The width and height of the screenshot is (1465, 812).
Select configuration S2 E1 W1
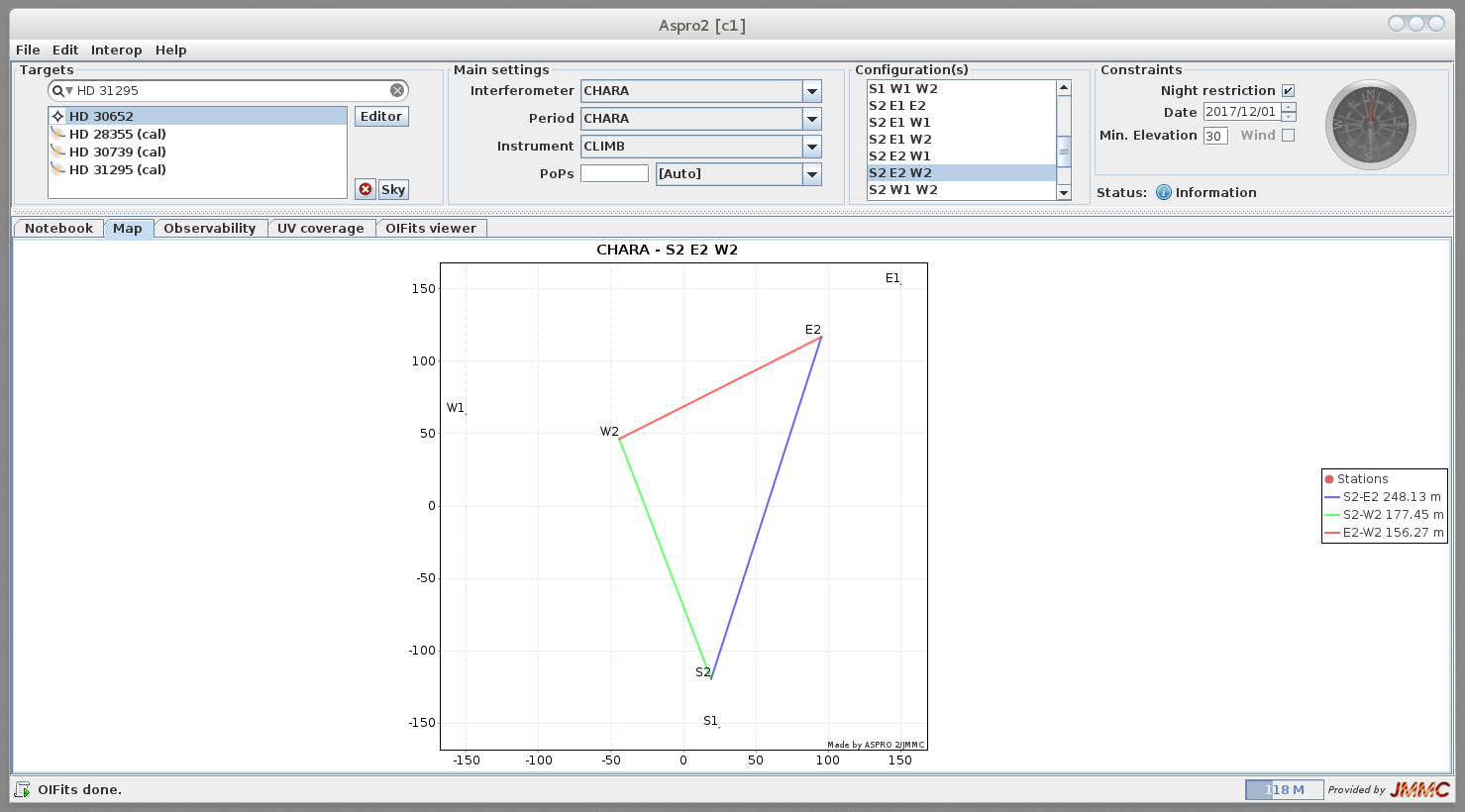tap(962, 122)
